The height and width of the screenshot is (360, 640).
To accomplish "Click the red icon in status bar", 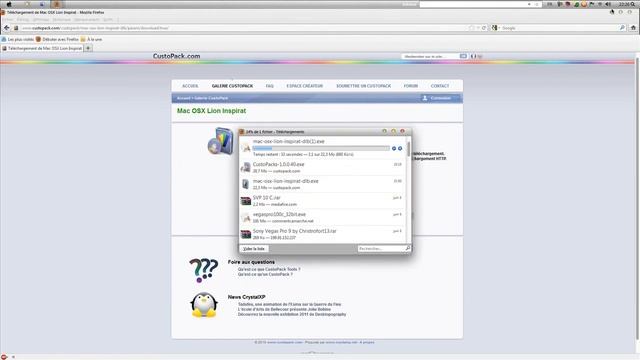I will [x=4, y=357].
